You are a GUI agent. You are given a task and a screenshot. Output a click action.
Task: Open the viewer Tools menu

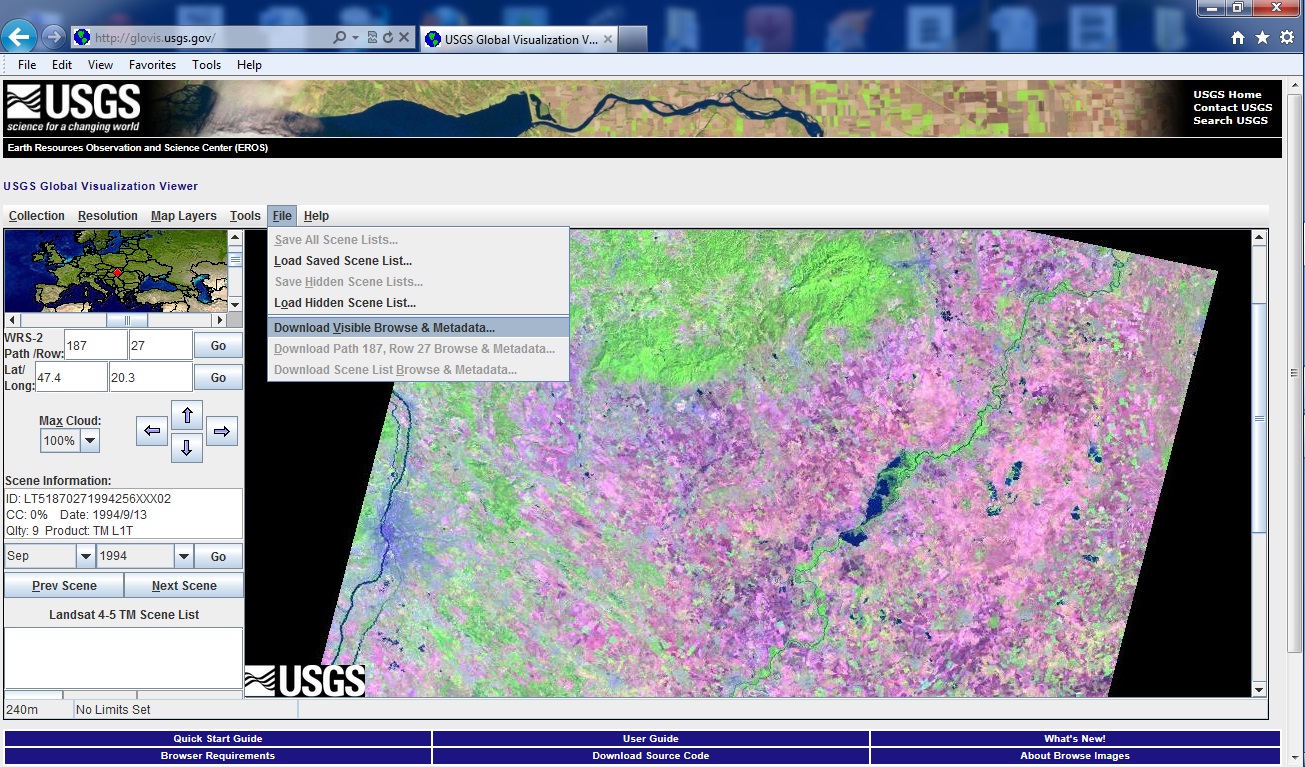click(245, 216)
